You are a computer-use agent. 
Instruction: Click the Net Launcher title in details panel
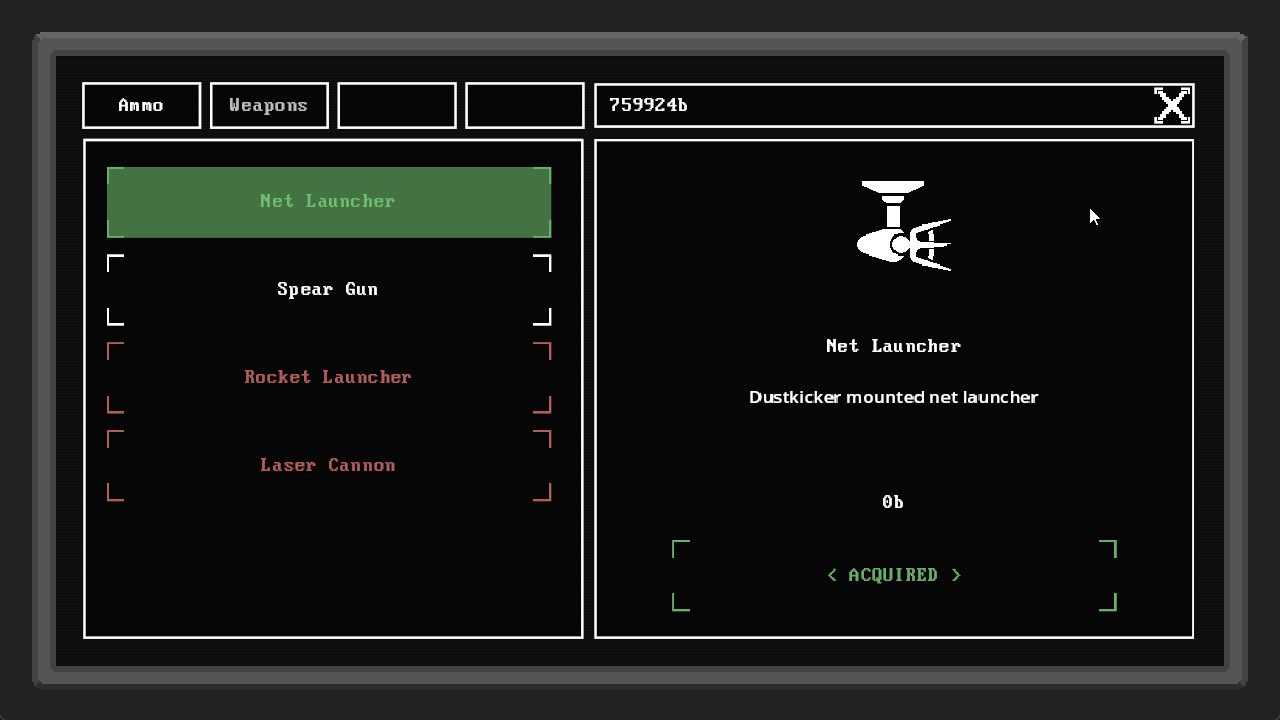893,346
